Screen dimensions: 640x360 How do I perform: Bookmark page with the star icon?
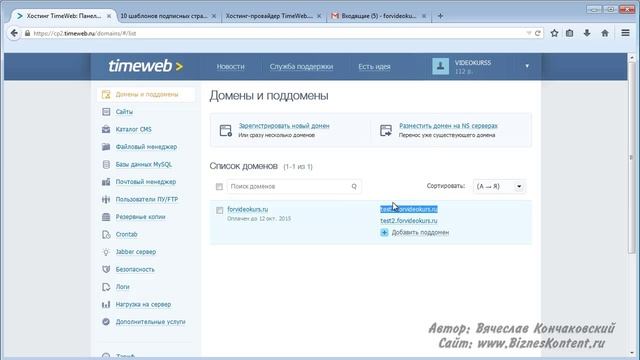[554, 33]
